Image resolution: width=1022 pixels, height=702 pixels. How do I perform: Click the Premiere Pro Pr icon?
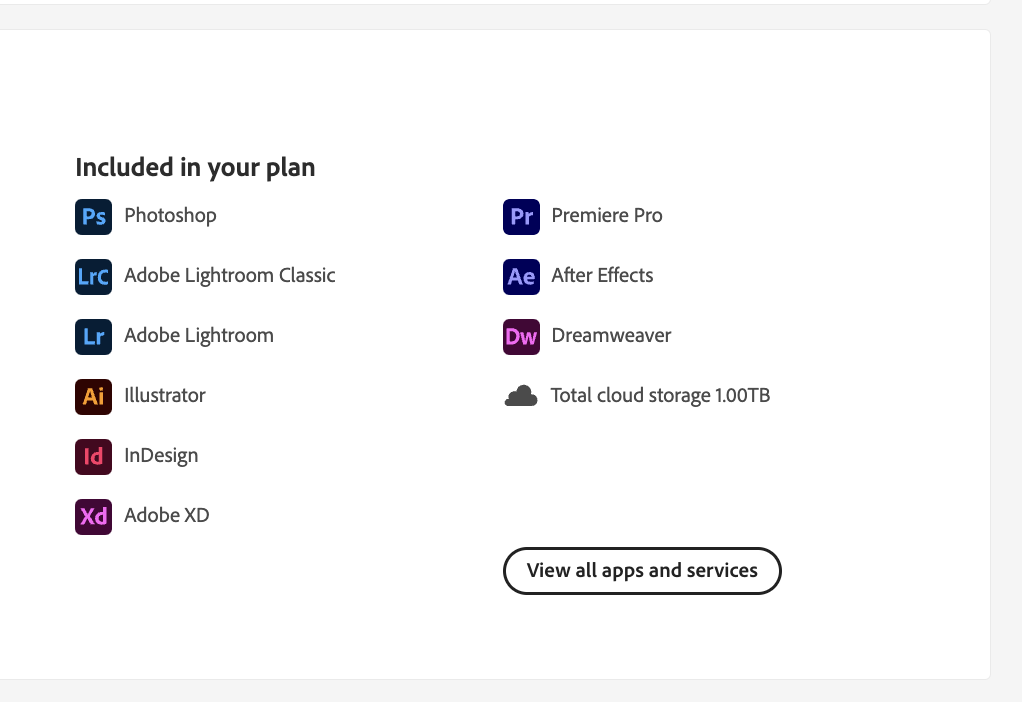[x=521, y=216]
